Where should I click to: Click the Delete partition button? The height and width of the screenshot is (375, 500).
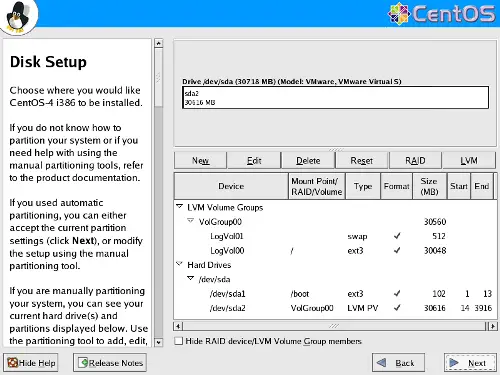(308, 161)
